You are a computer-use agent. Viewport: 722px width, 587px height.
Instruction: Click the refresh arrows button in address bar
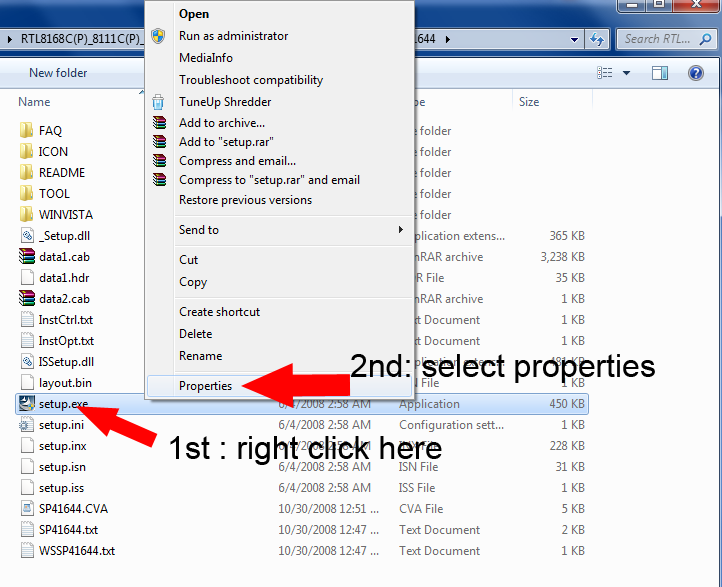597,40
